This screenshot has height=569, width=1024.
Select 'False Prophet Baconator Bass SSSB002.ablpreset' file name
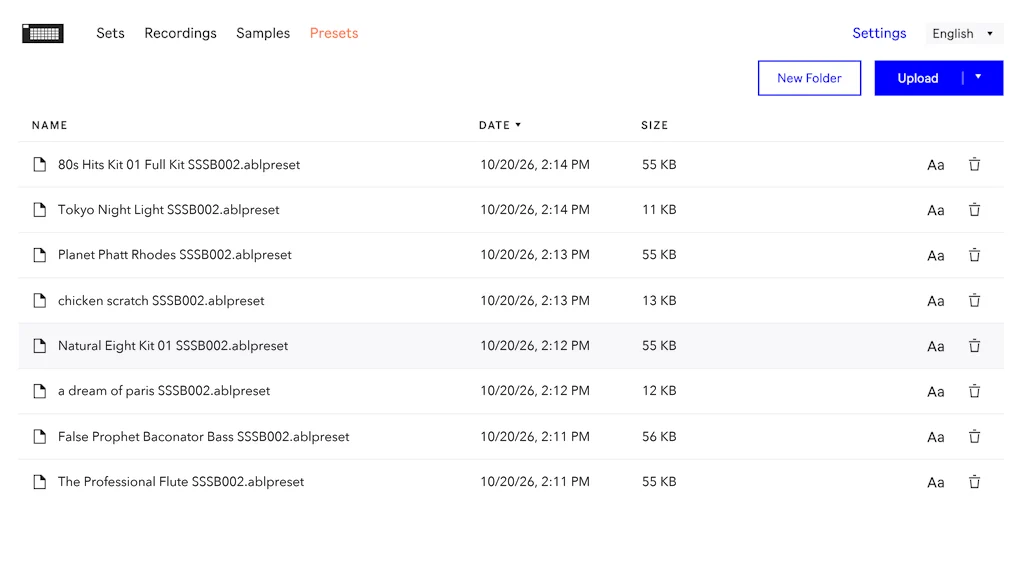point(203,436)
